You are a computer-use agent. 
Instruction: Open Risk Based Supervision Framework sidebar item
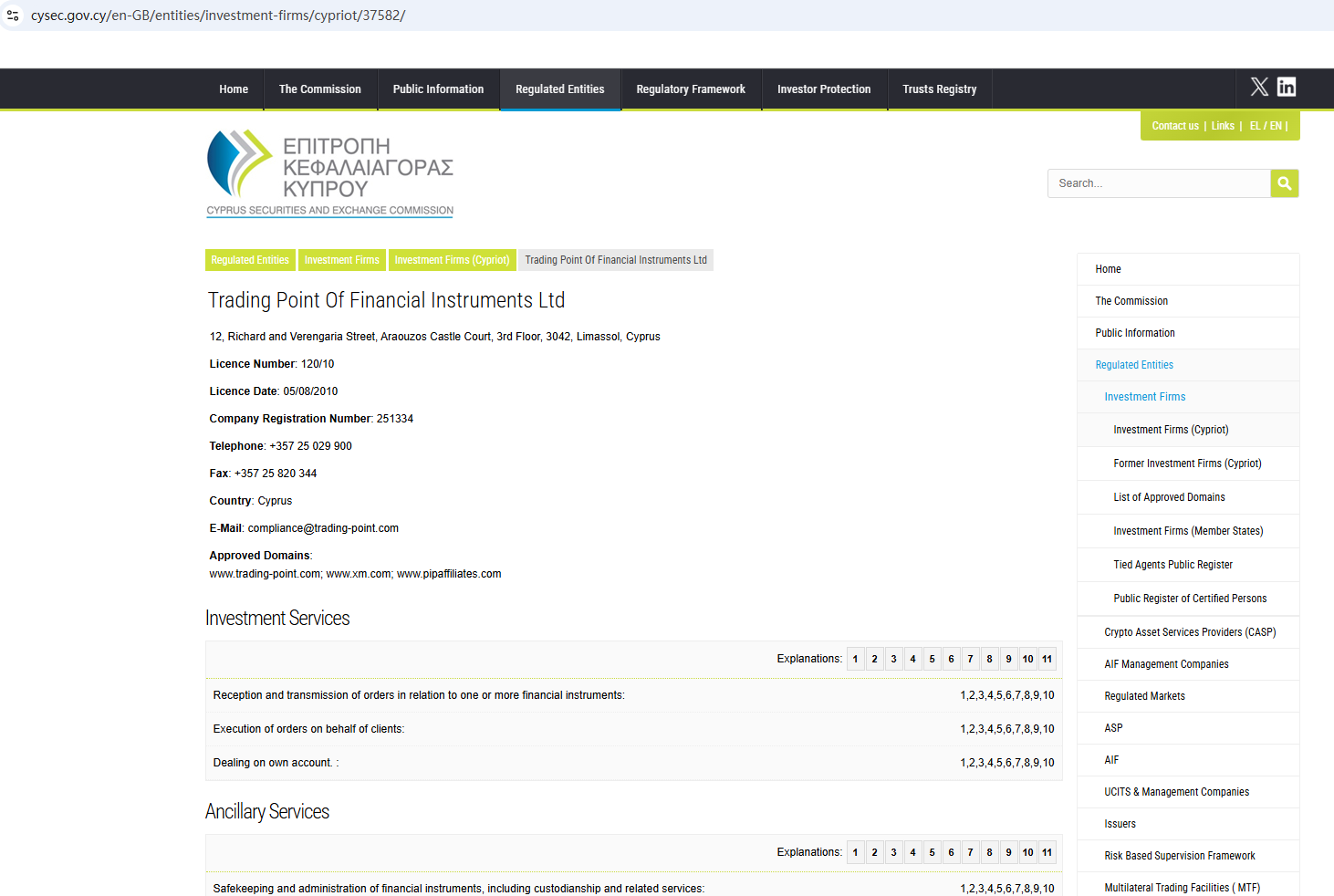[1188, 856]
